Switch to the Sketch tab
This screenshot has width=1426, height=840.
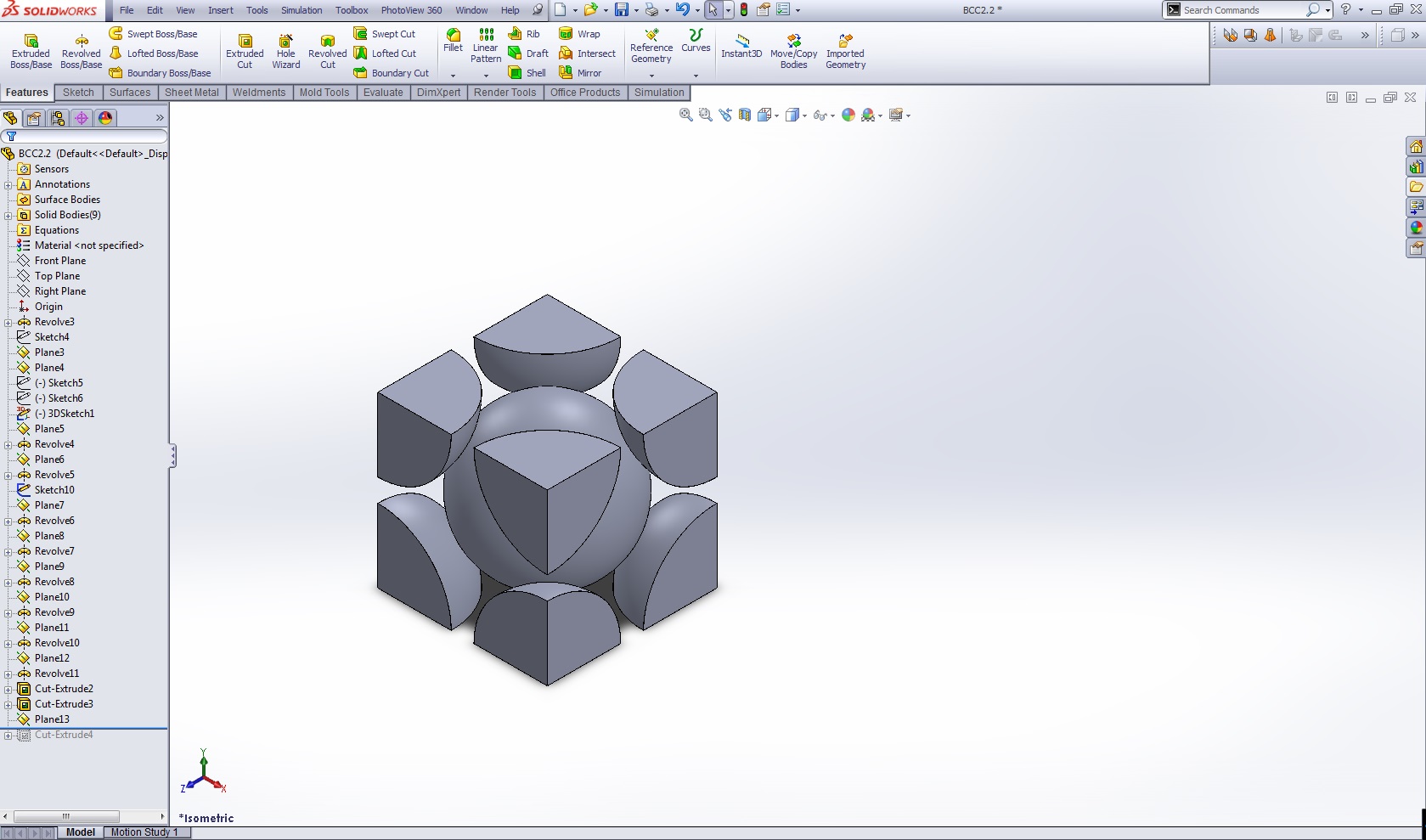coord(78,93)
